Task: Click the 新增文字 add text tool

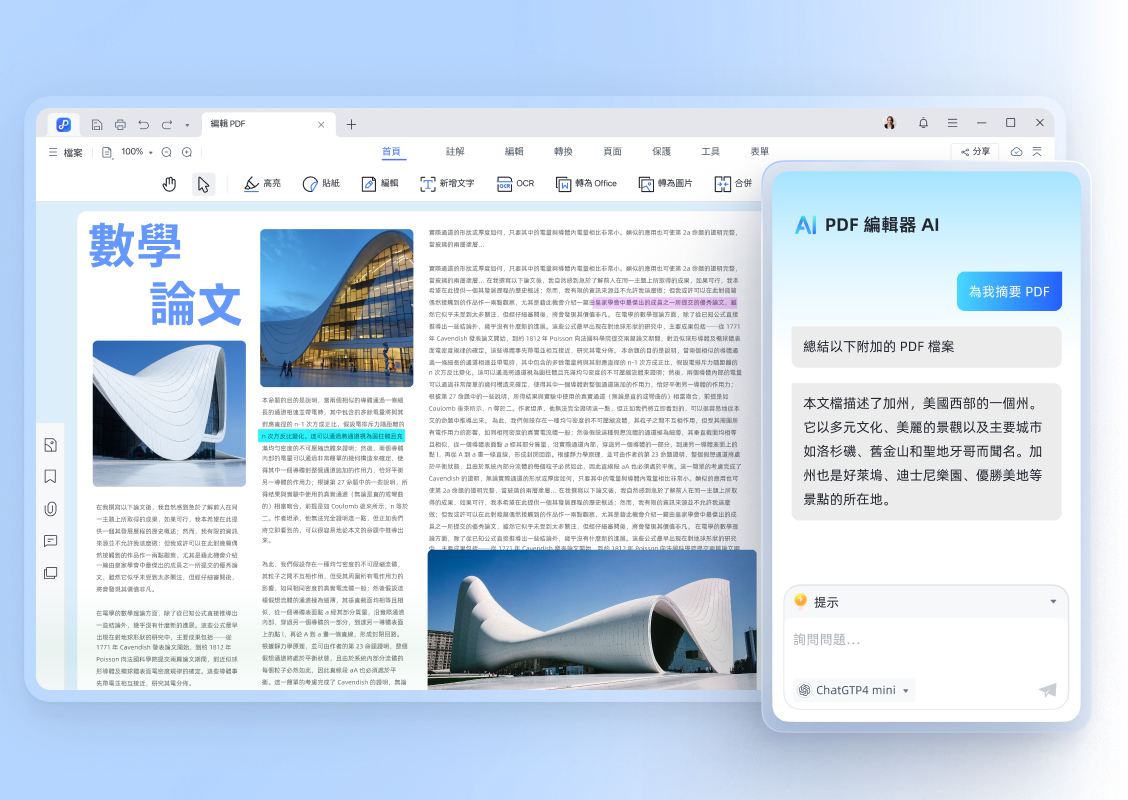Action: click(x=447, y=184)
